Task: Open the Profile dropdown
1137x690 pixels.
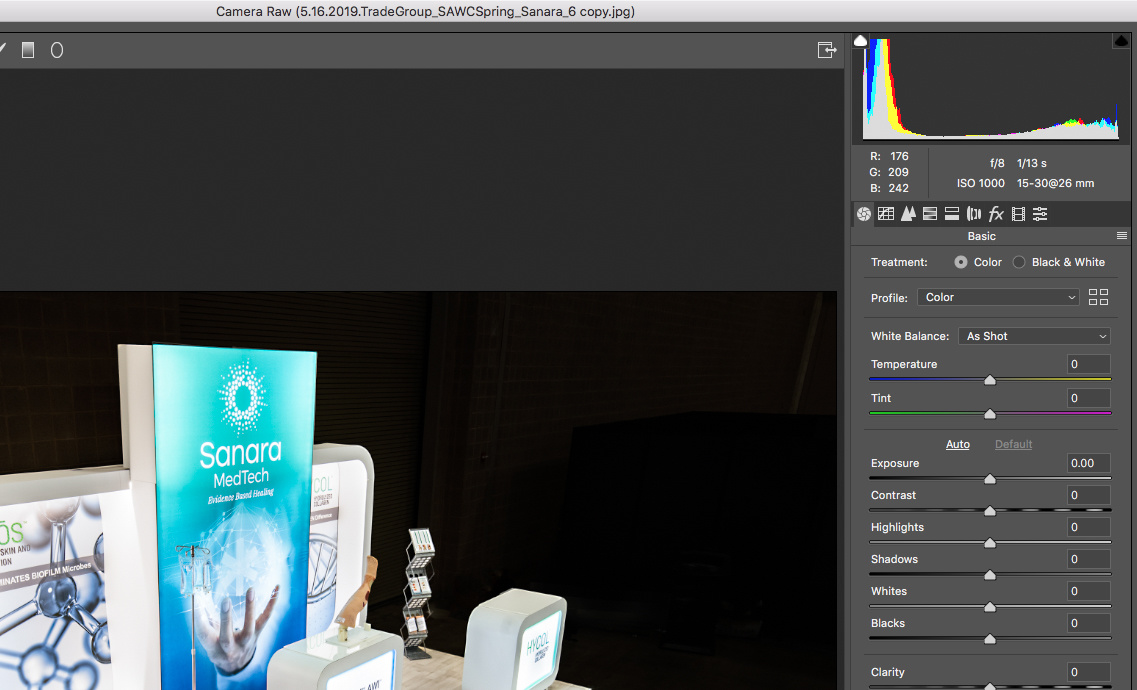Action: 999,297
